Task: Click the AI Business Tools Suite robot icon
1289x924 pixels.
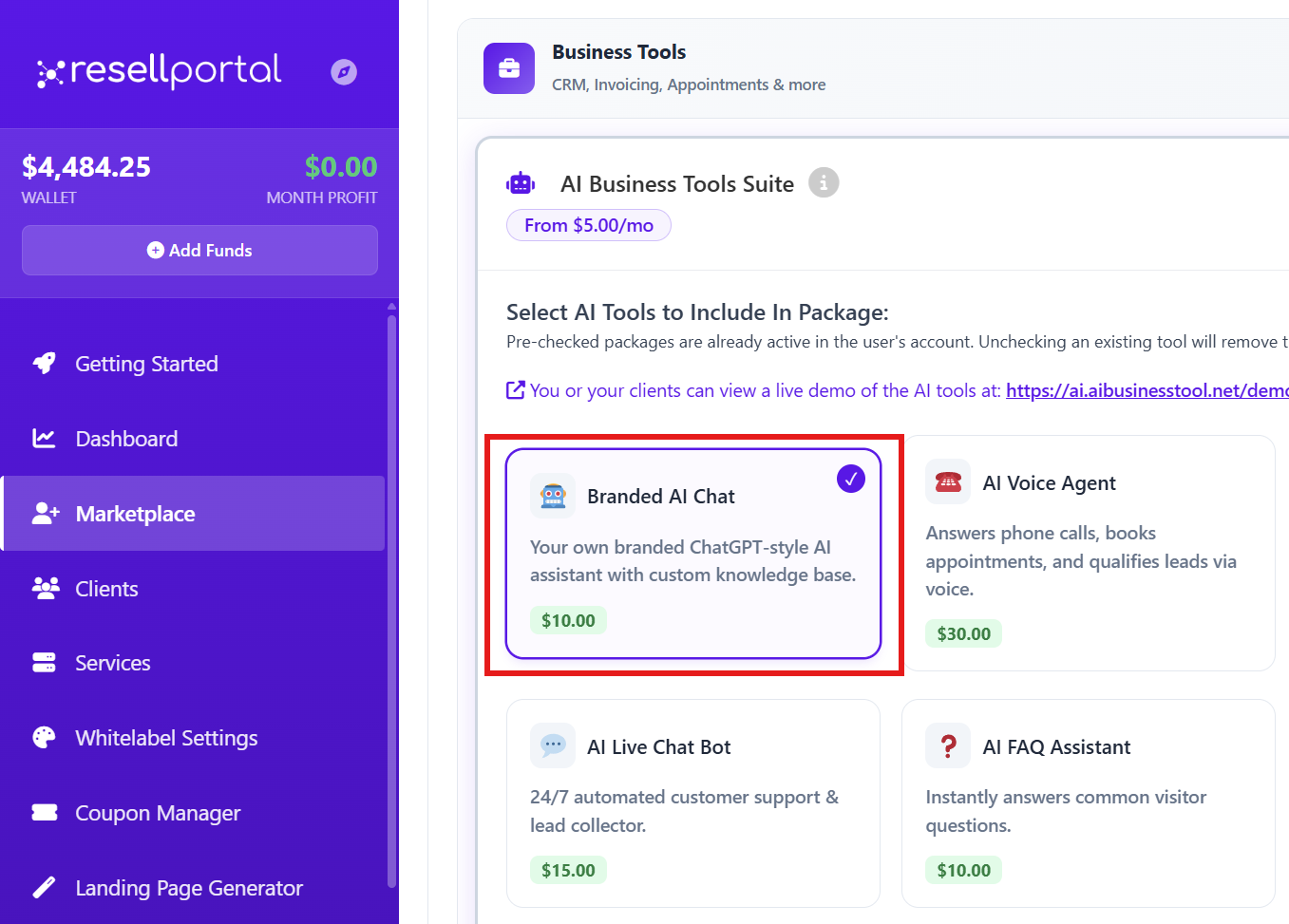Action: [x=521, y=182]
